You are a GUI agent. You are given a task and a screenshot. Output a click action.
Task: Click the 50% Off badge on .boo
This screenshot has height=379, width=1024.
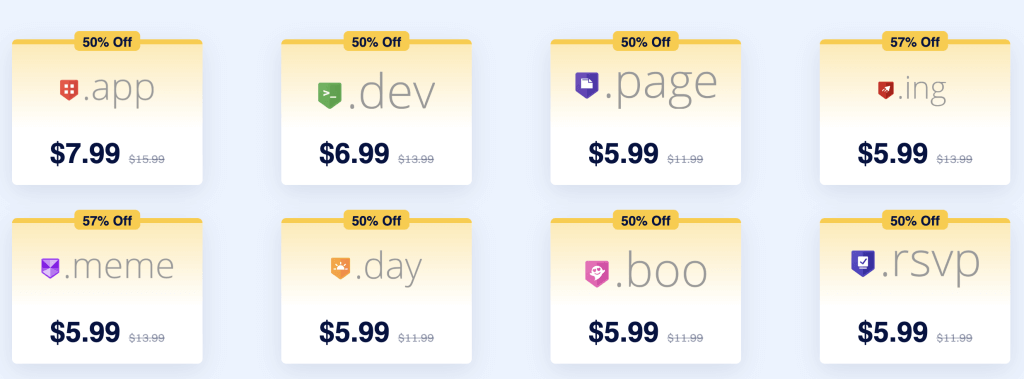tap(645, 220)
